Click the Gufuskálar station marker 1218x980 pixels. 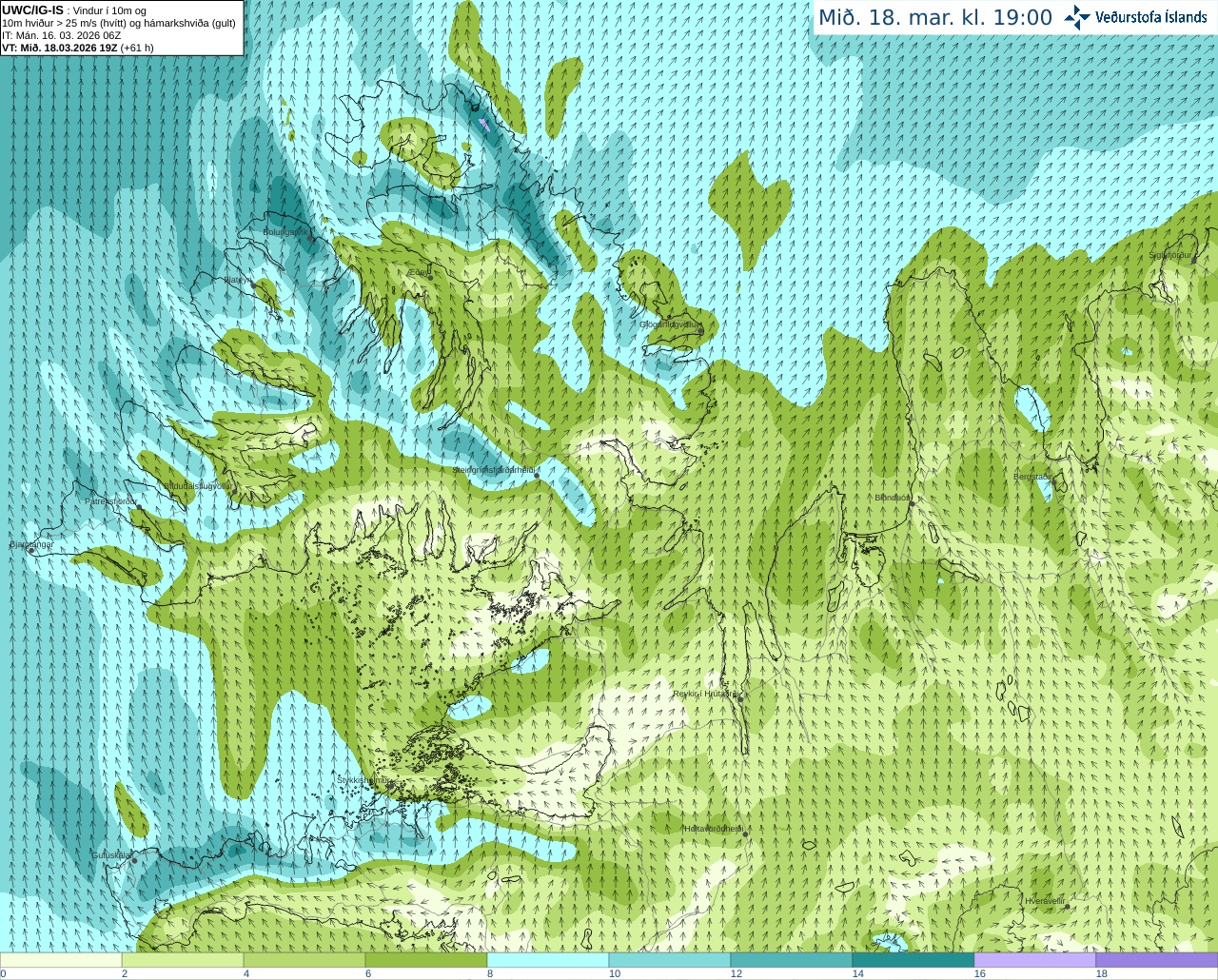tap(134, 861)
